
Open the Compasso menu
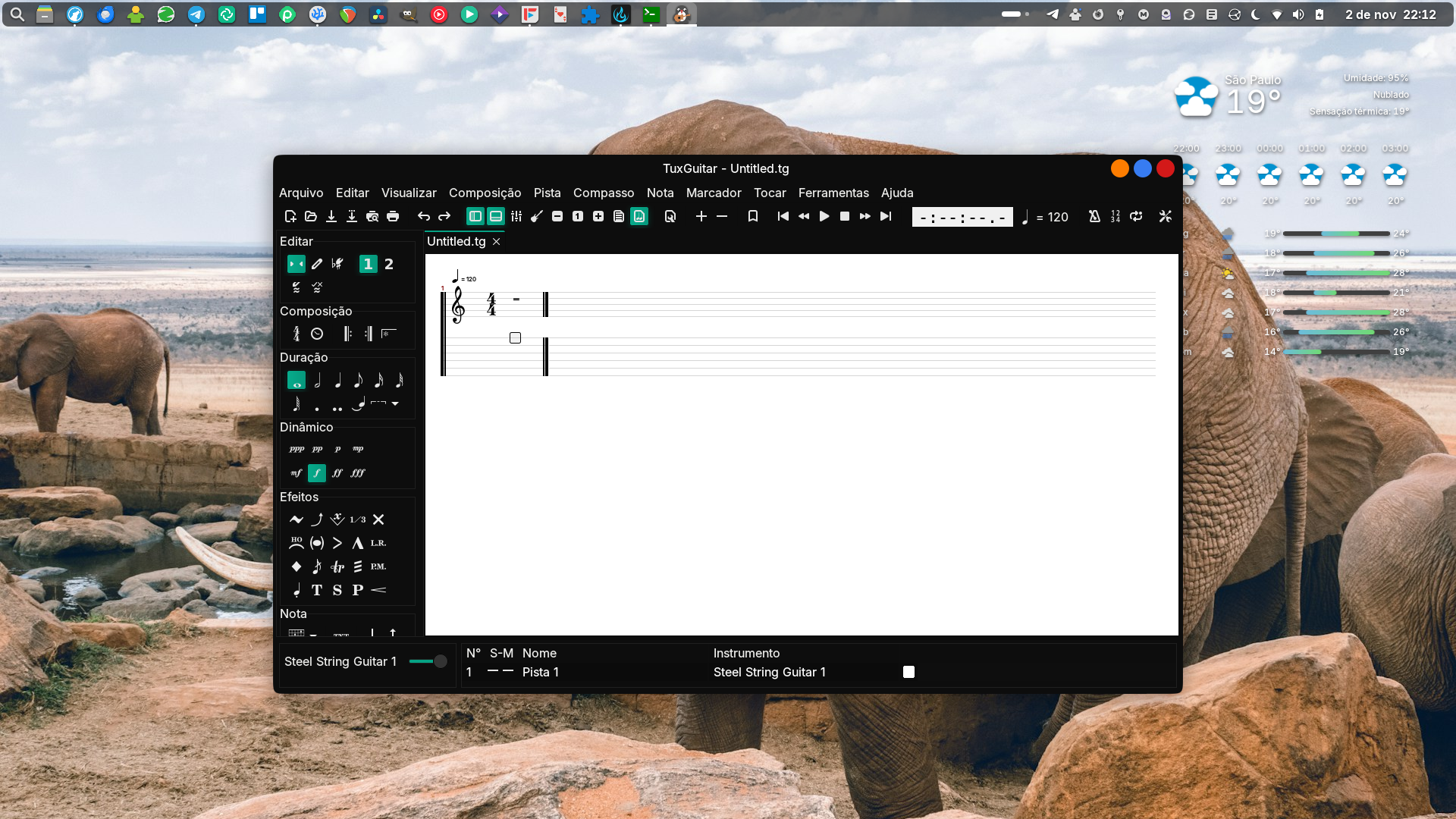click(x=603, y=193)
